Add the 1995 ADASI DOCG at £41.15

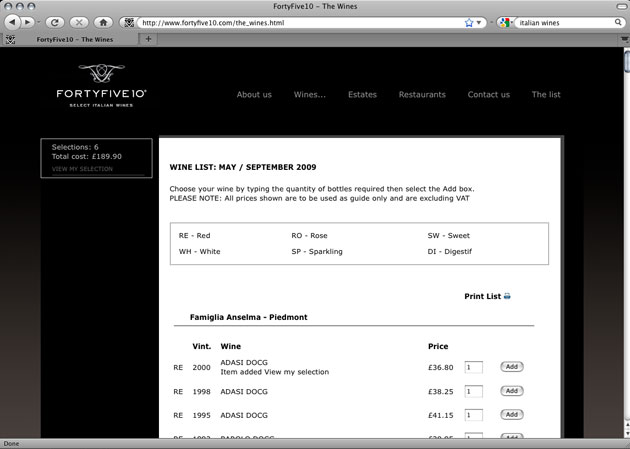[511, 414]
